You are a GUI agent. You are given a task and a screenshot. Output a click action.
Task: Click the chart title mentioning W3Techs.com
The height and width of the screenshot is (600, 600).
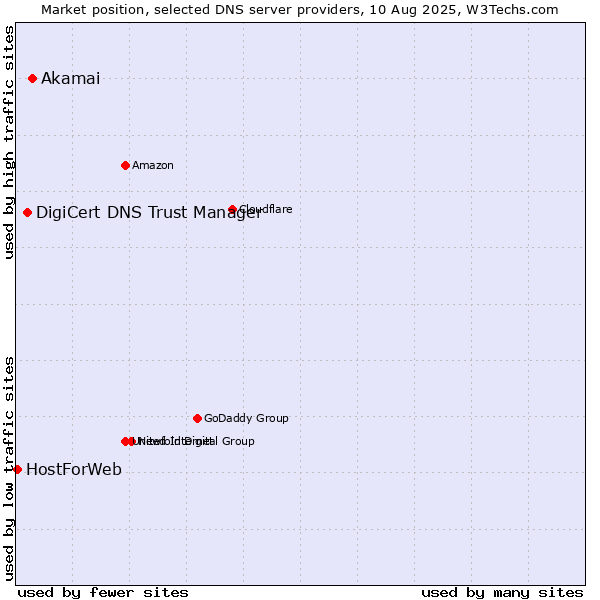pyautogui.click(x=300, y=10)
